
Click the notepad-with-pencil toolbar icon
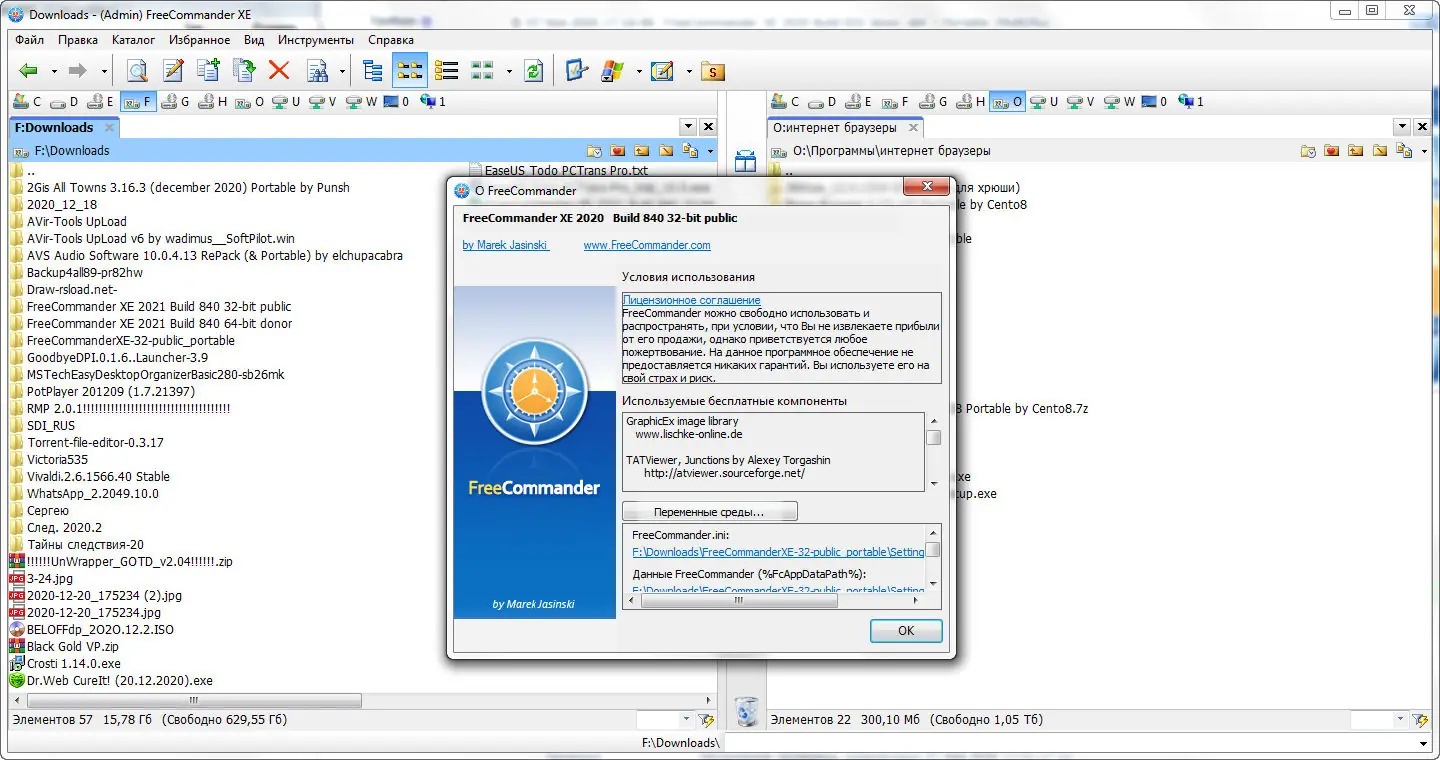coord(662,71)
